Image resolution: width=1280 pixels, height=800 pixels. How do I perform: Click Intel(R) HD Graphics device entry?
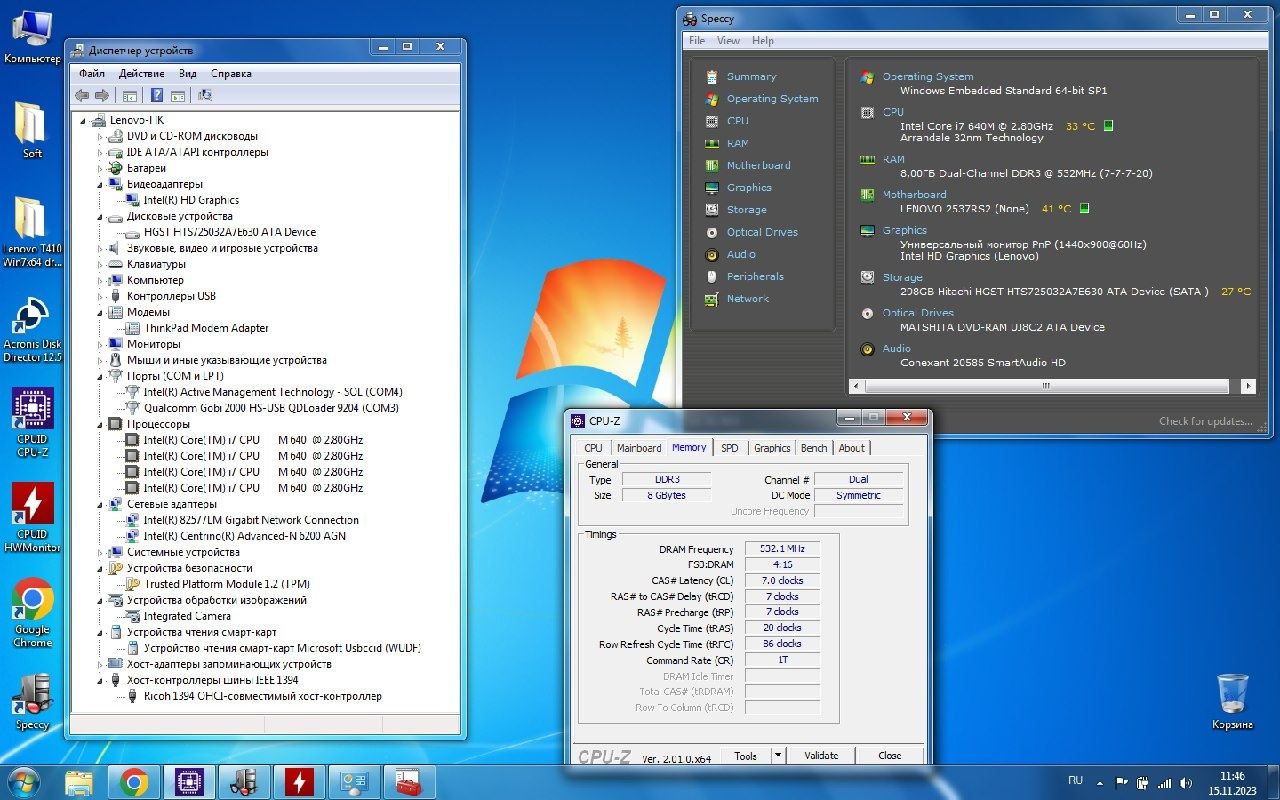(x=191, y=200)
